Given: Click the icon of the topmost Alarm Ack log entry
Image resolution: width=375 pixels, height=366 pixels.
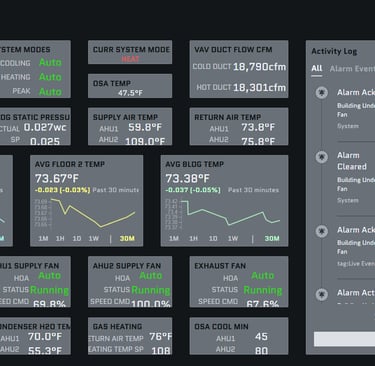Looking at the screenshot, I should click(322, 92).
